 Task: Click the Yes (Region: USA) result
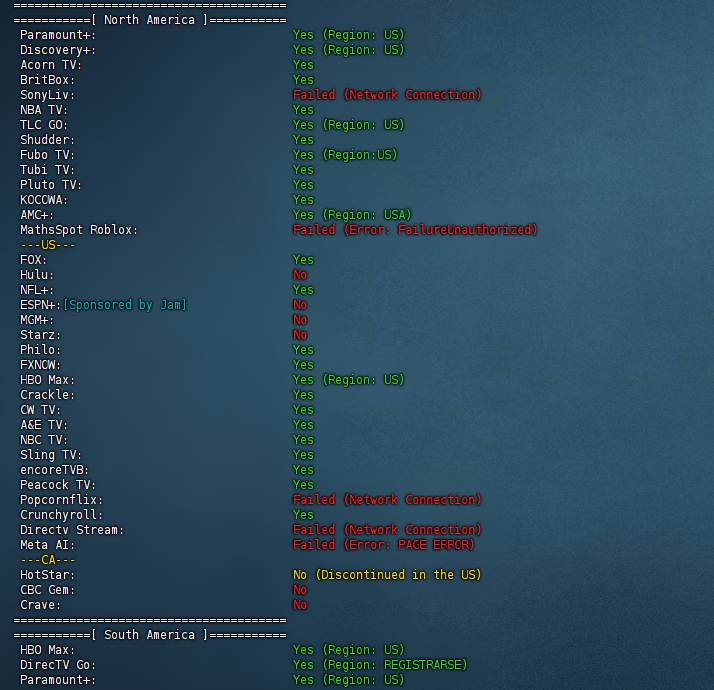(x=352, y=215)
